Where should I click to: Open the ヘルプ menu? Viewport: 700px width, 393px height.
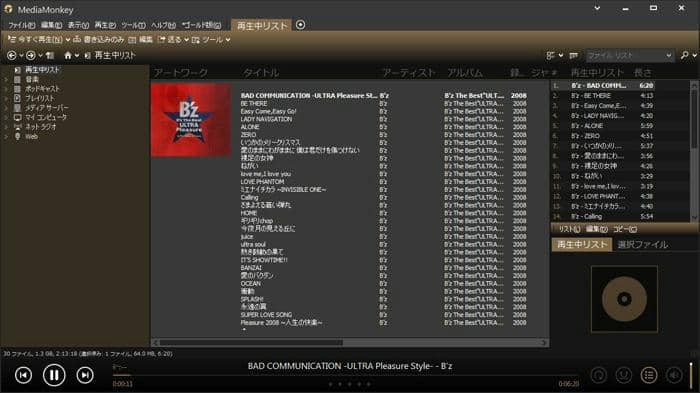163,25
